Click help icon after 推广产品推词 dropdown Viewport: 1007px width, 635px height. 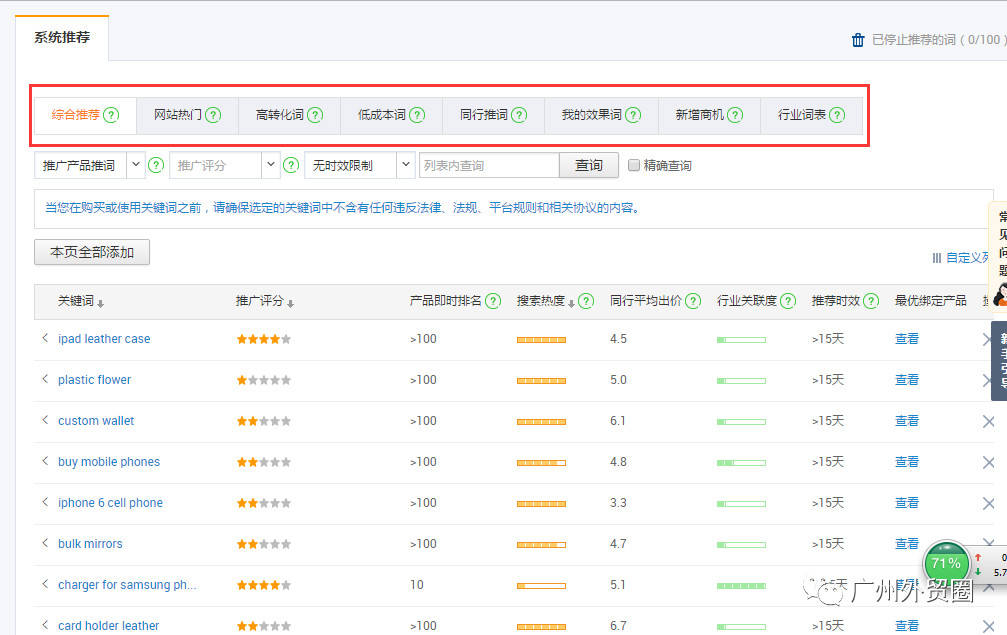coord(156,165)
